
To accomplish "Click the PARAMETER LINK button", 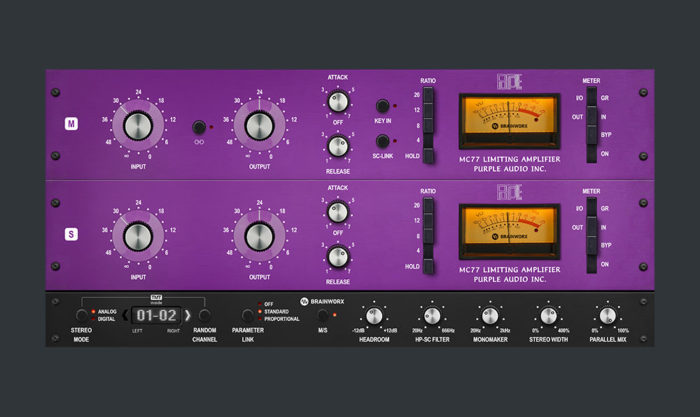I will pos(247,315).
